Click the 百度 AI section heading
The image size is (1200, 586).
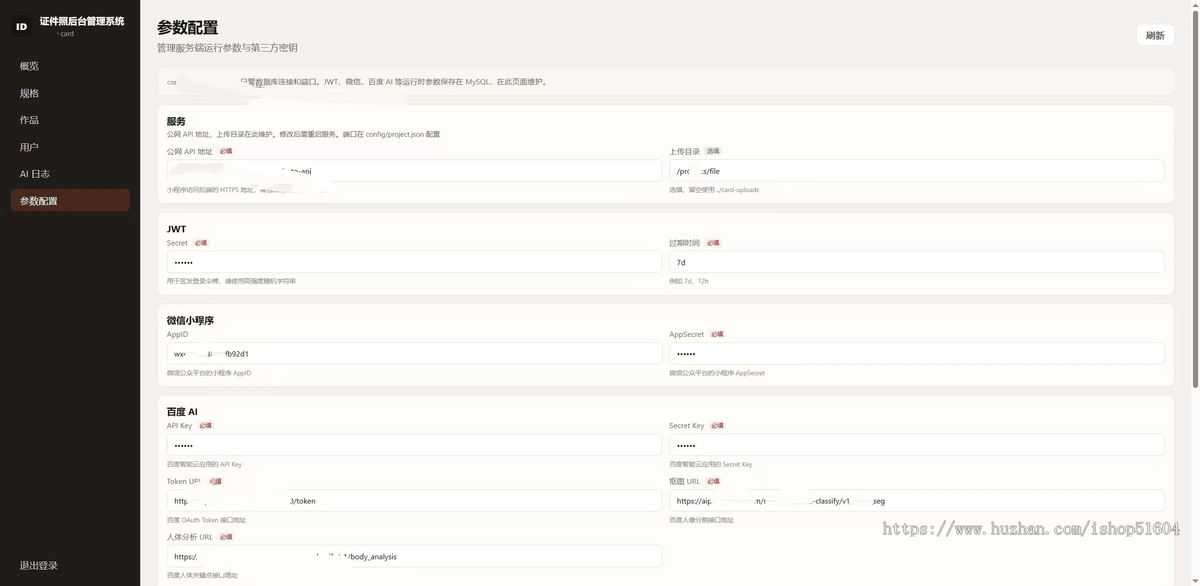182,412
